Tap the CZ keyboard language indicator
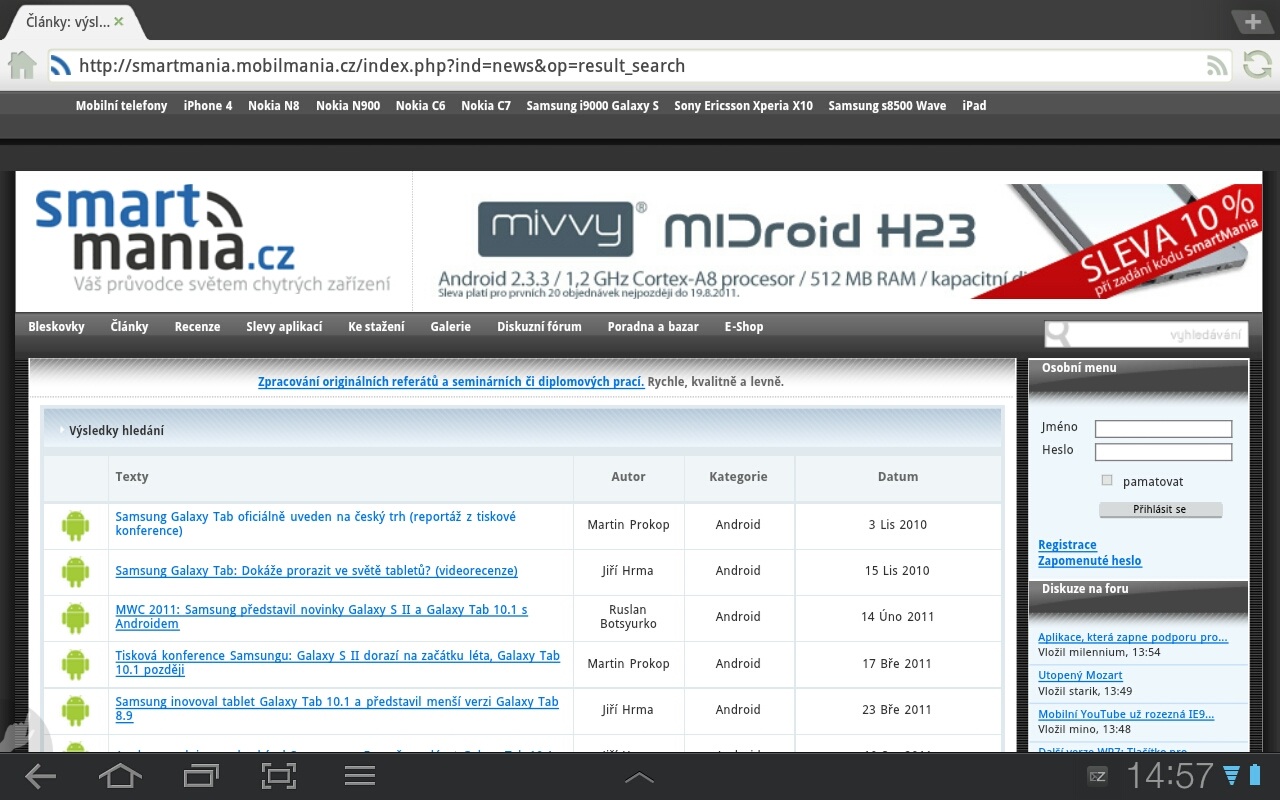Screen dimensions: 1280x800 [1097, 776]
